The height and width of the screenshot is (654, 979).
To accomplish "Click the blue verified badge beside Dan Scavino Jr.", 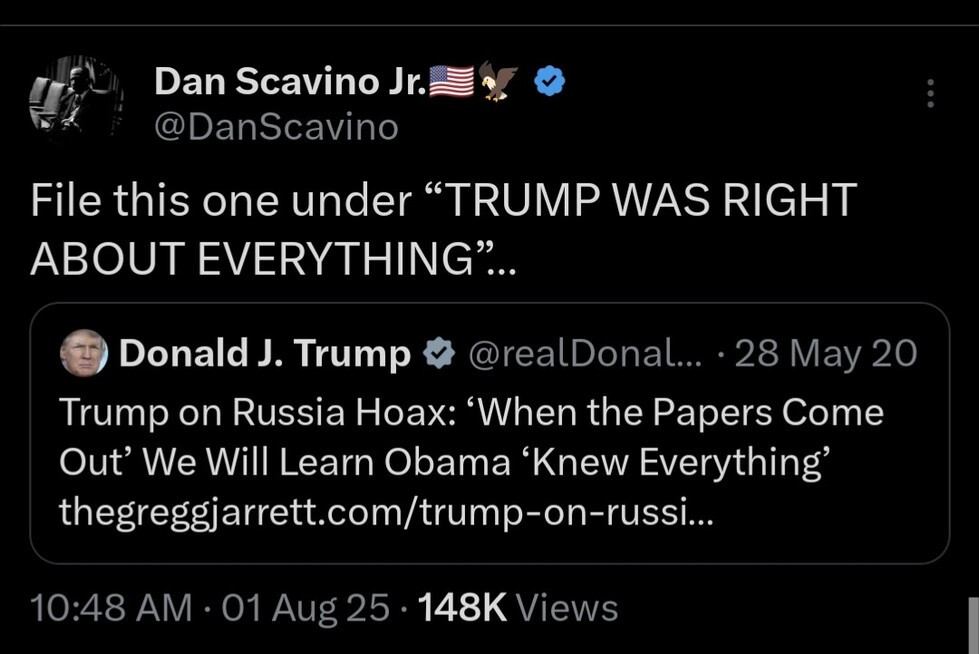I will pyautogui.click(x=549, y=80).
